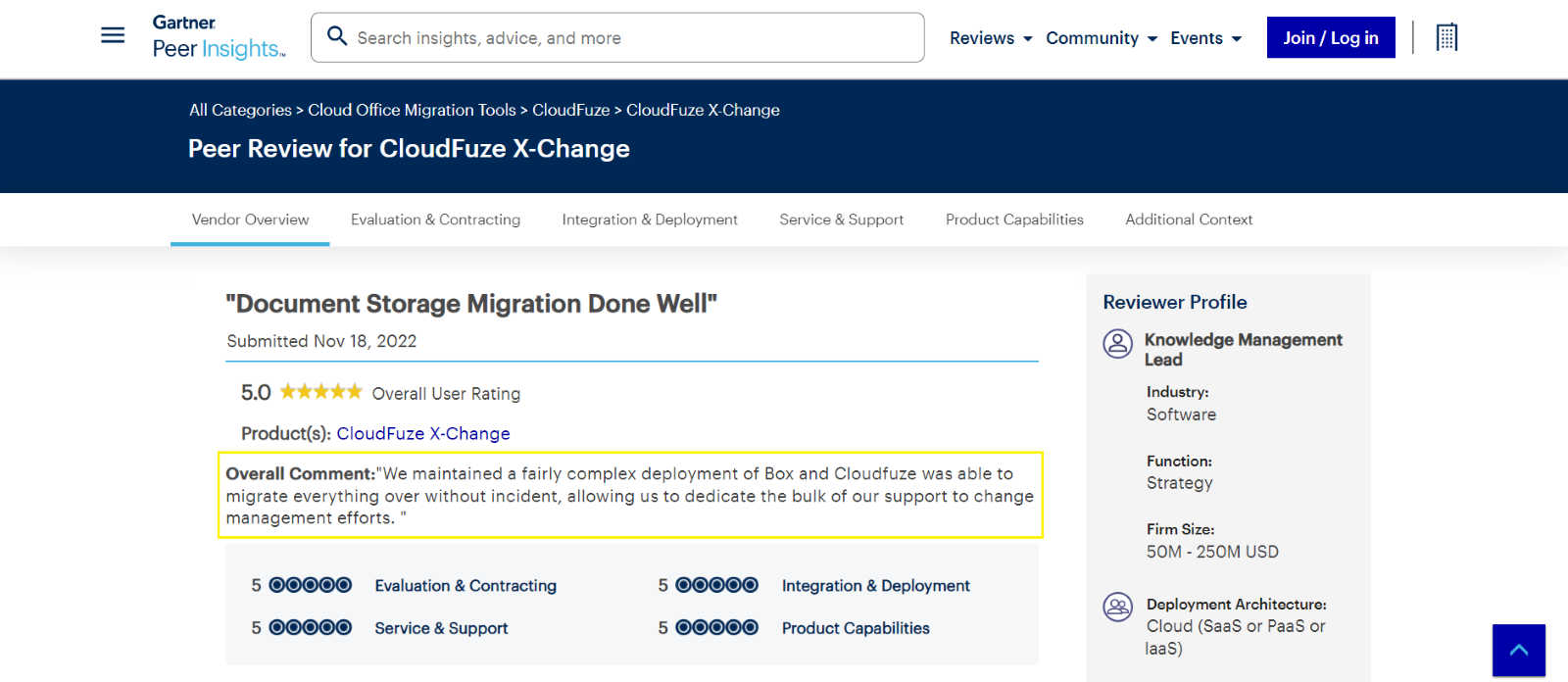Expand the Events dropdown
Screen dimensions: 1568x682
click(1203, 38)
